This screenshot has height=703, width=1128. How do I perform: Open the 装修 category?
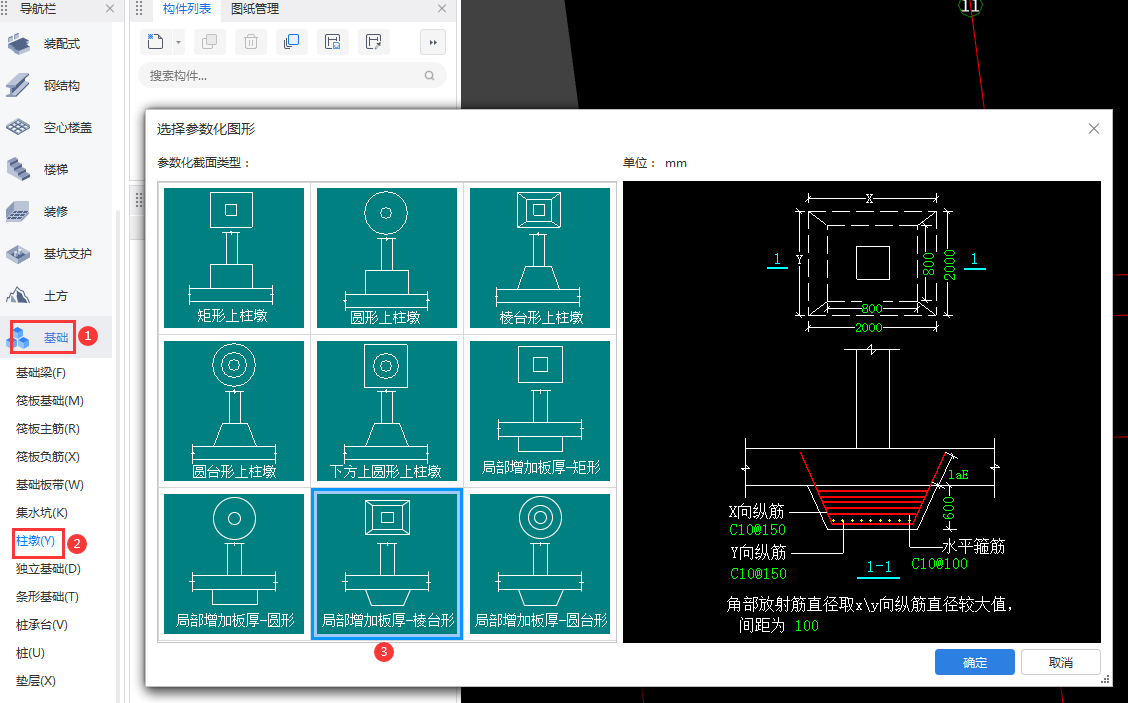56,212
